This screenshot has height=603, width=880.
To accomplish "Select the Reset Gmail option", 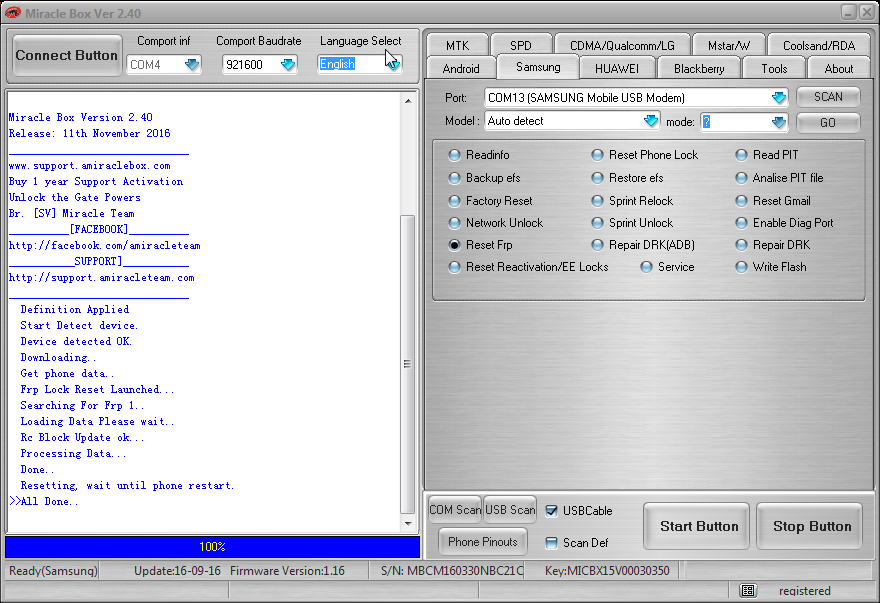I will pyautogui.click(x=741, y=201).
